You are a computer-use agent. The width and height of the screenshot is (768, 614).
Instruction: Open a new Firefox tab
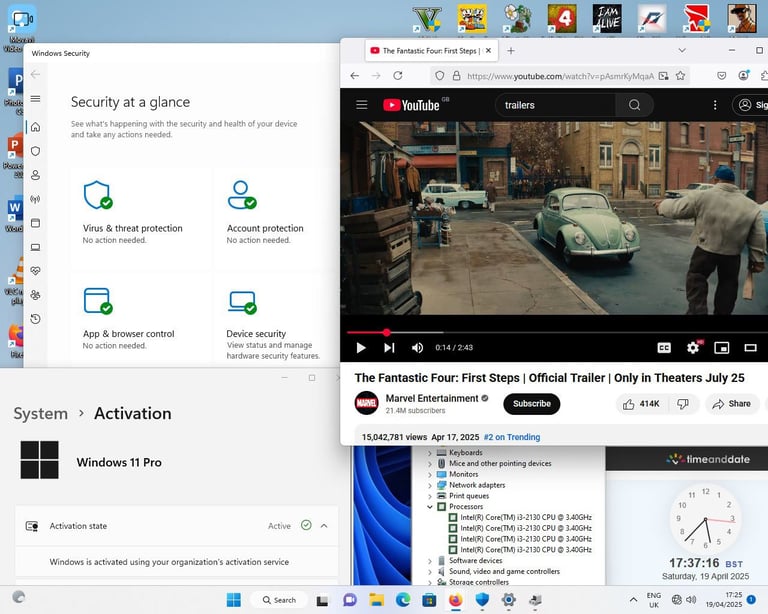coord(511,50)
